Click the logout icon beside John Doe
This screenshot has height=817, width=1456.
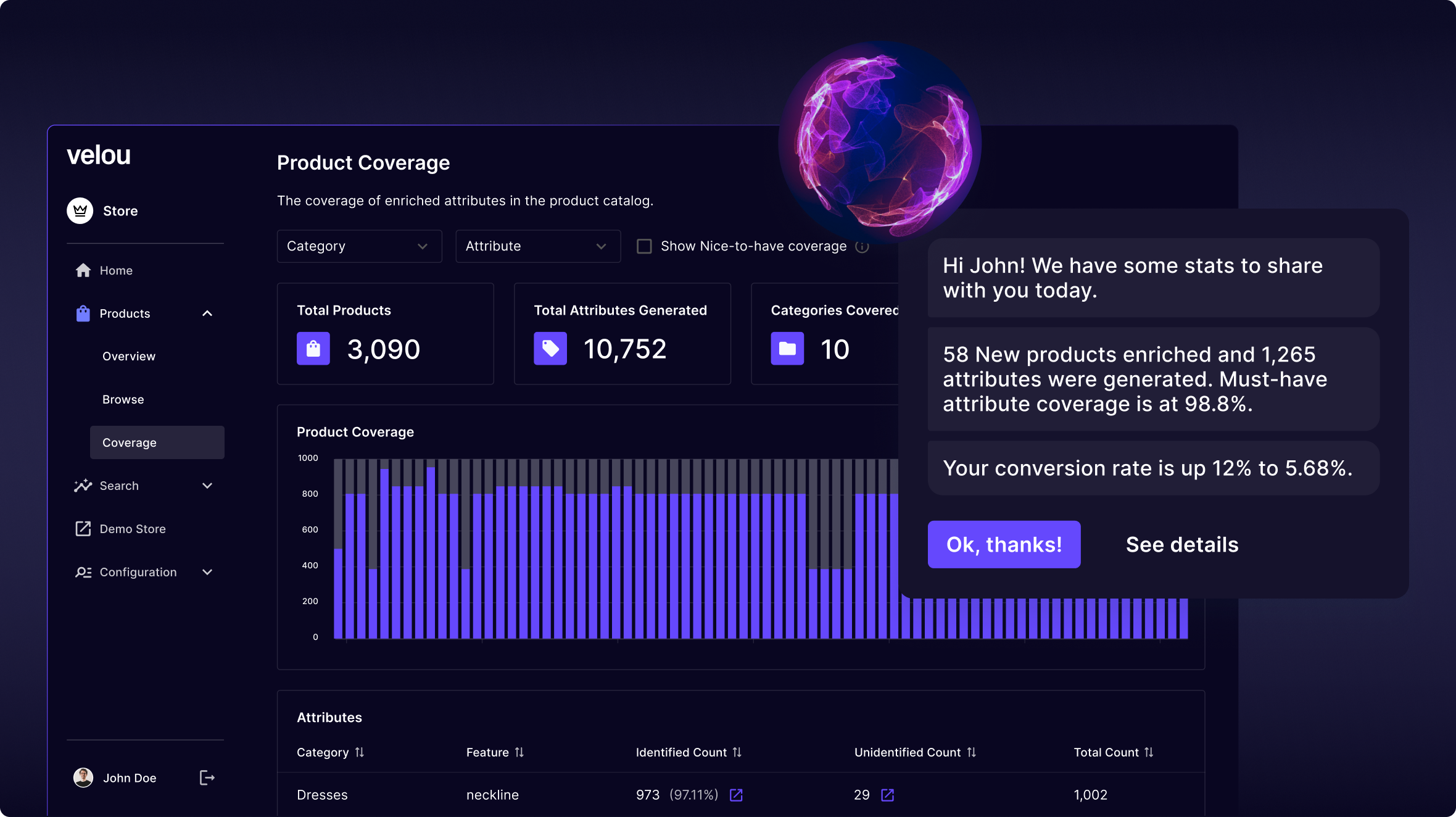click(x=207, y=778)
